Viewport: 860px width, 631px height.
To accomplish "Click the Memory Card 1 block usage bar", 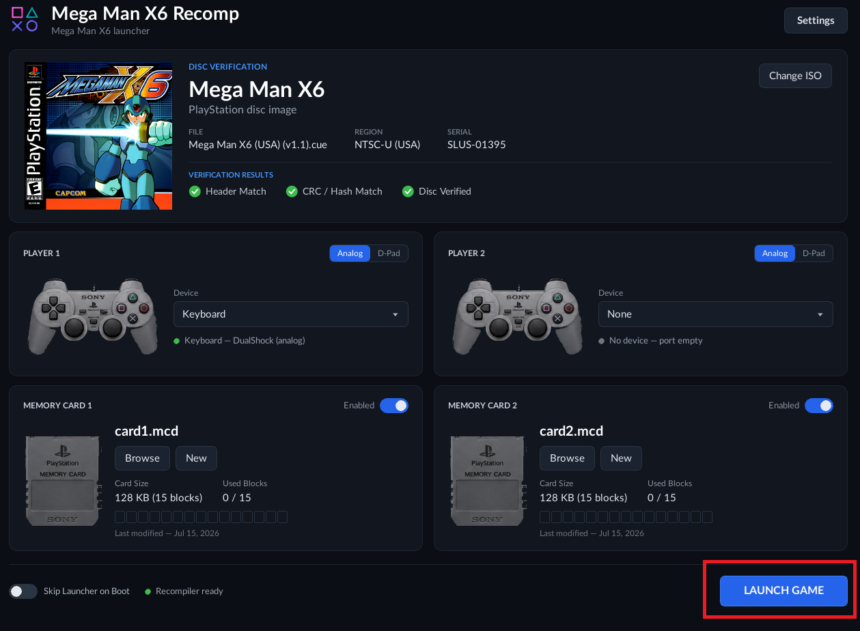I will (201, 517).
